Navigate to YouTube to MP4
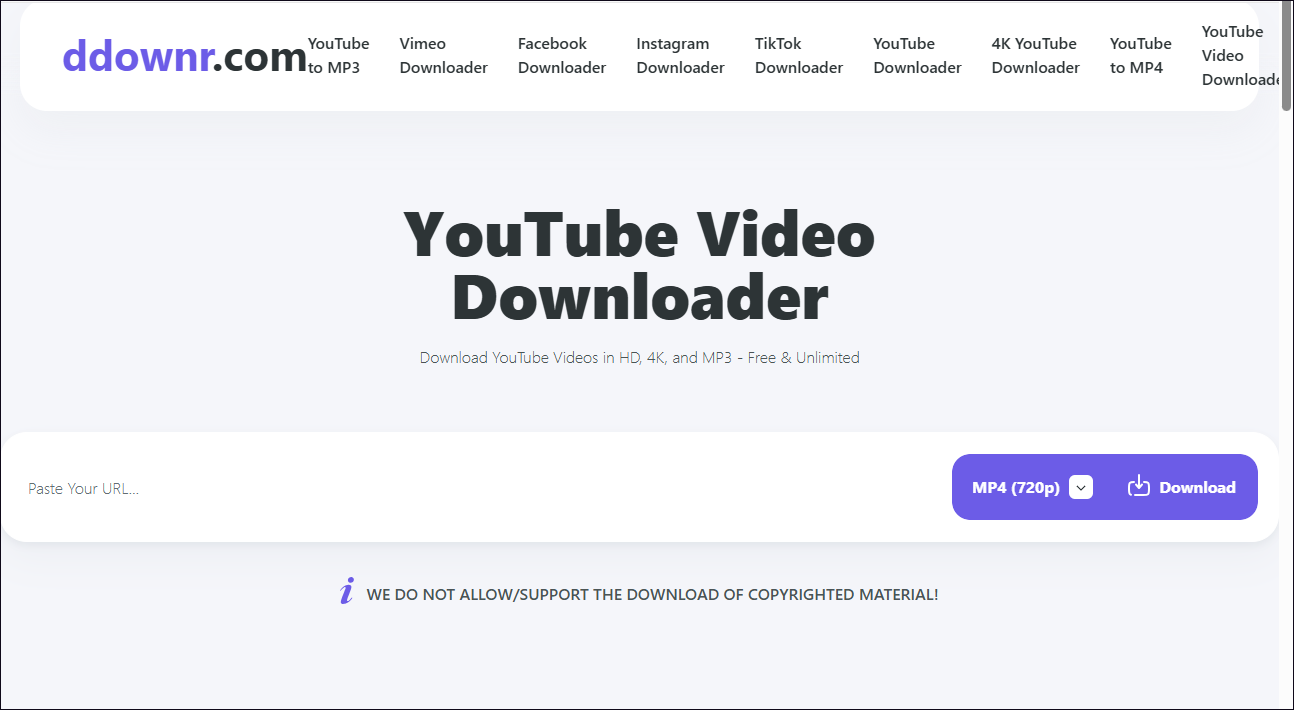 point(1140,55)
